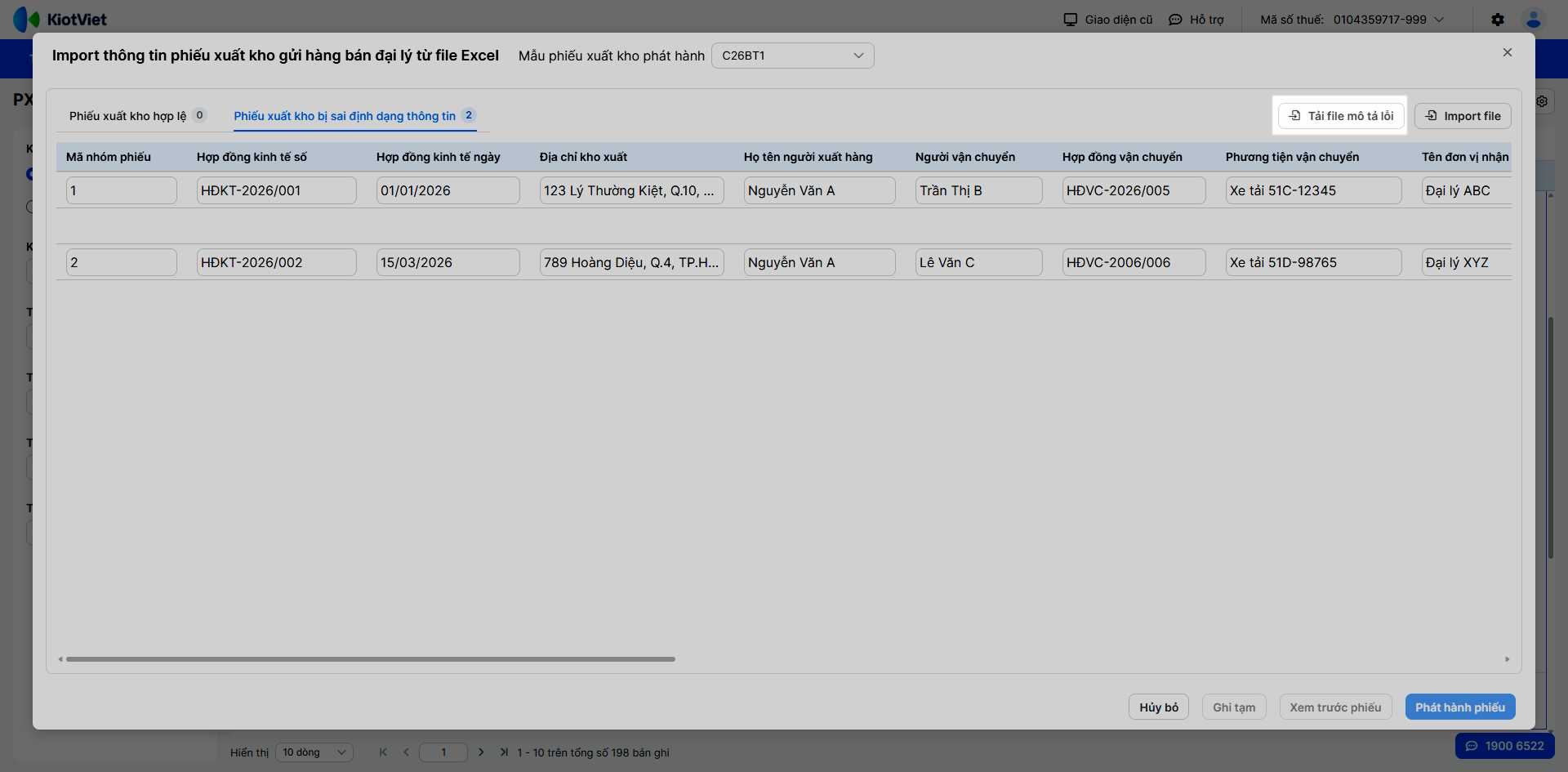
Task: Open the settings gear in top bar
Action: click(x=1498, y=20)
